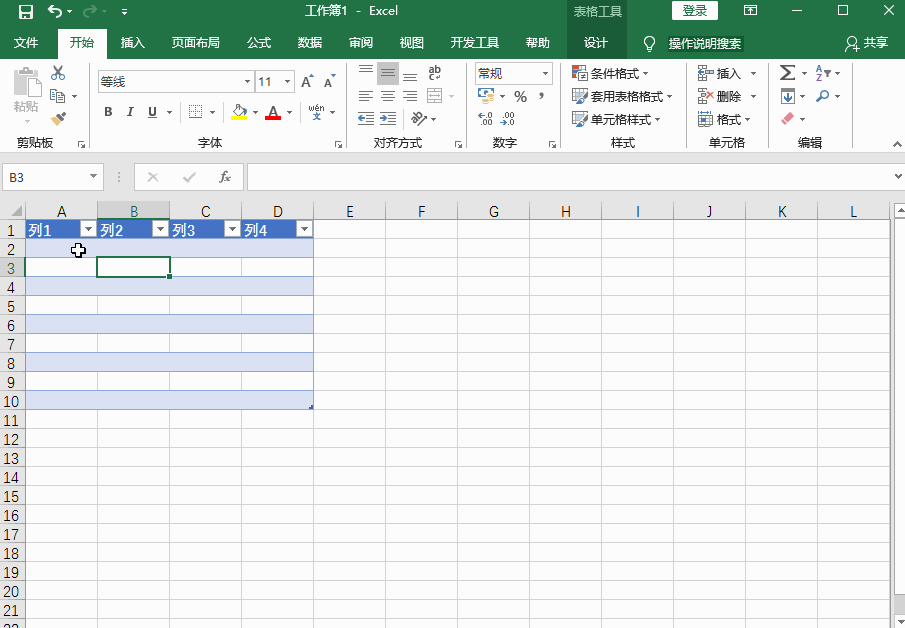
Task: Expand the Name Box dropdown arrow
Action: click(x=93, y=177)
